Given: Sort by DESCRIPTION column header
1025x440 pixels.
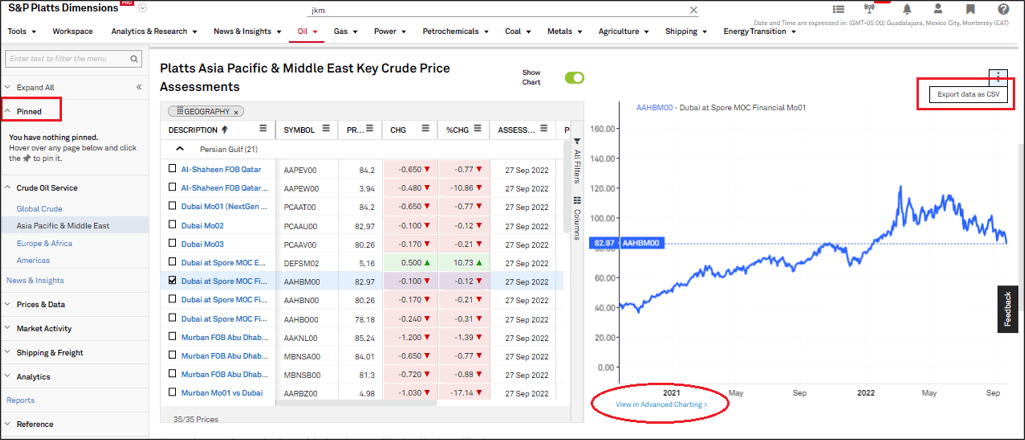Looking at the screenshot, I should pyautogui.click(x=193, y=129).
